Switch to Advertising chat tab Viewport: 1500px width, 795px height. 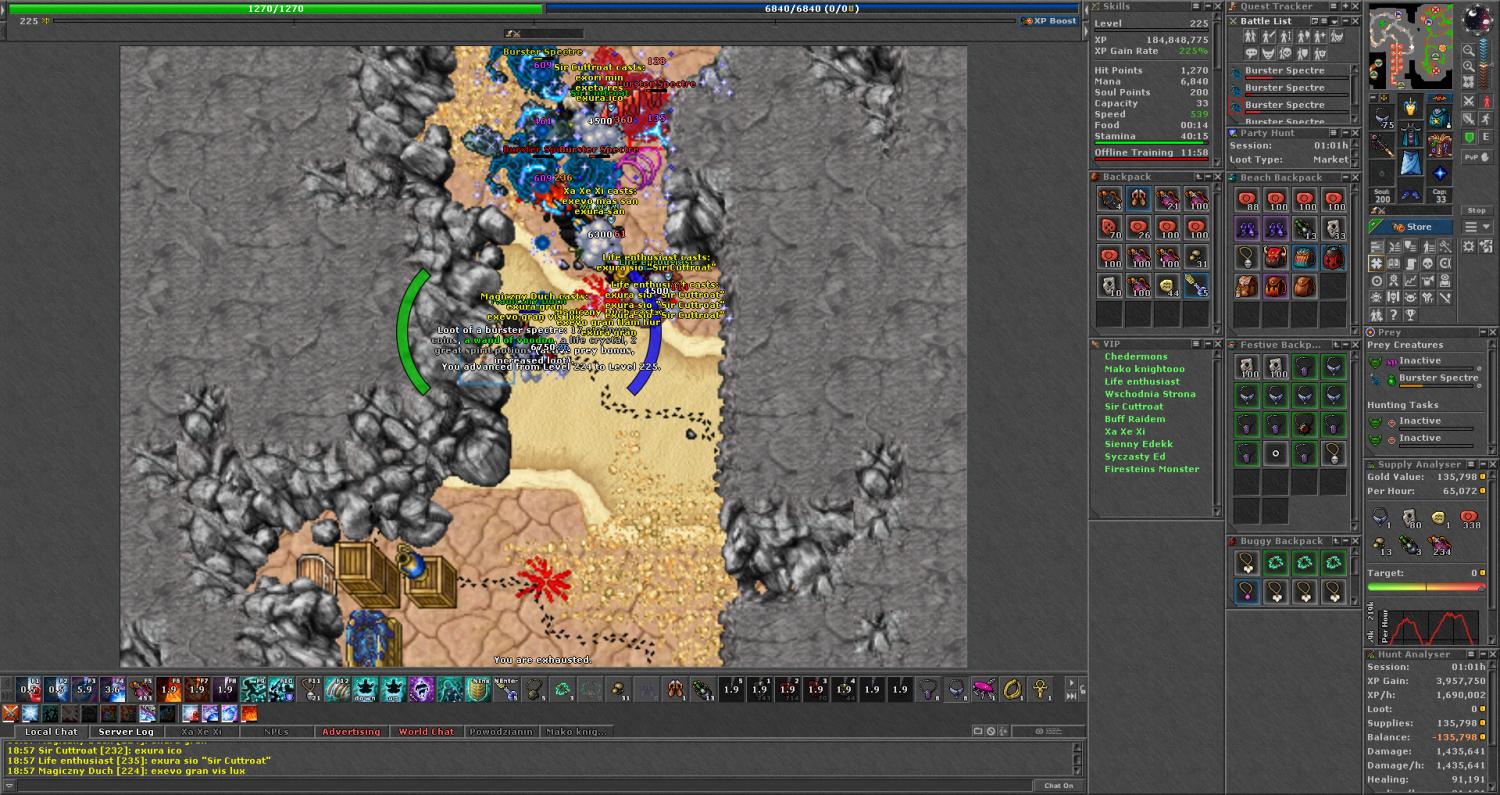[x=351, y=732]
